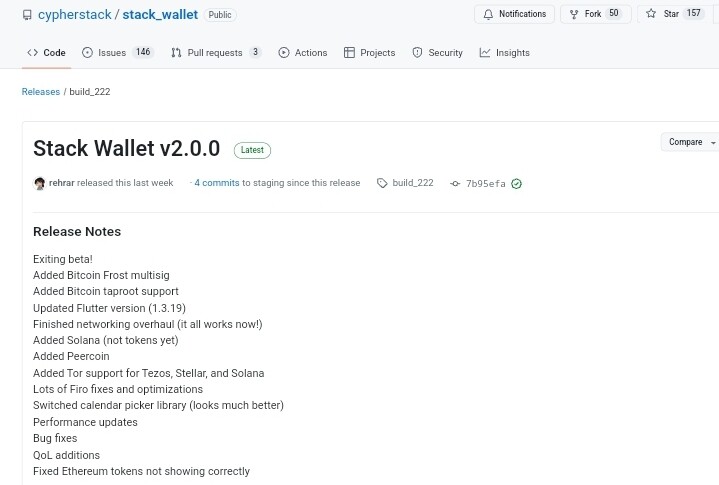This screenshot has width=719, height=485.
Task: Follow the Releases breadcrumb link
Action: pos(41,92)
